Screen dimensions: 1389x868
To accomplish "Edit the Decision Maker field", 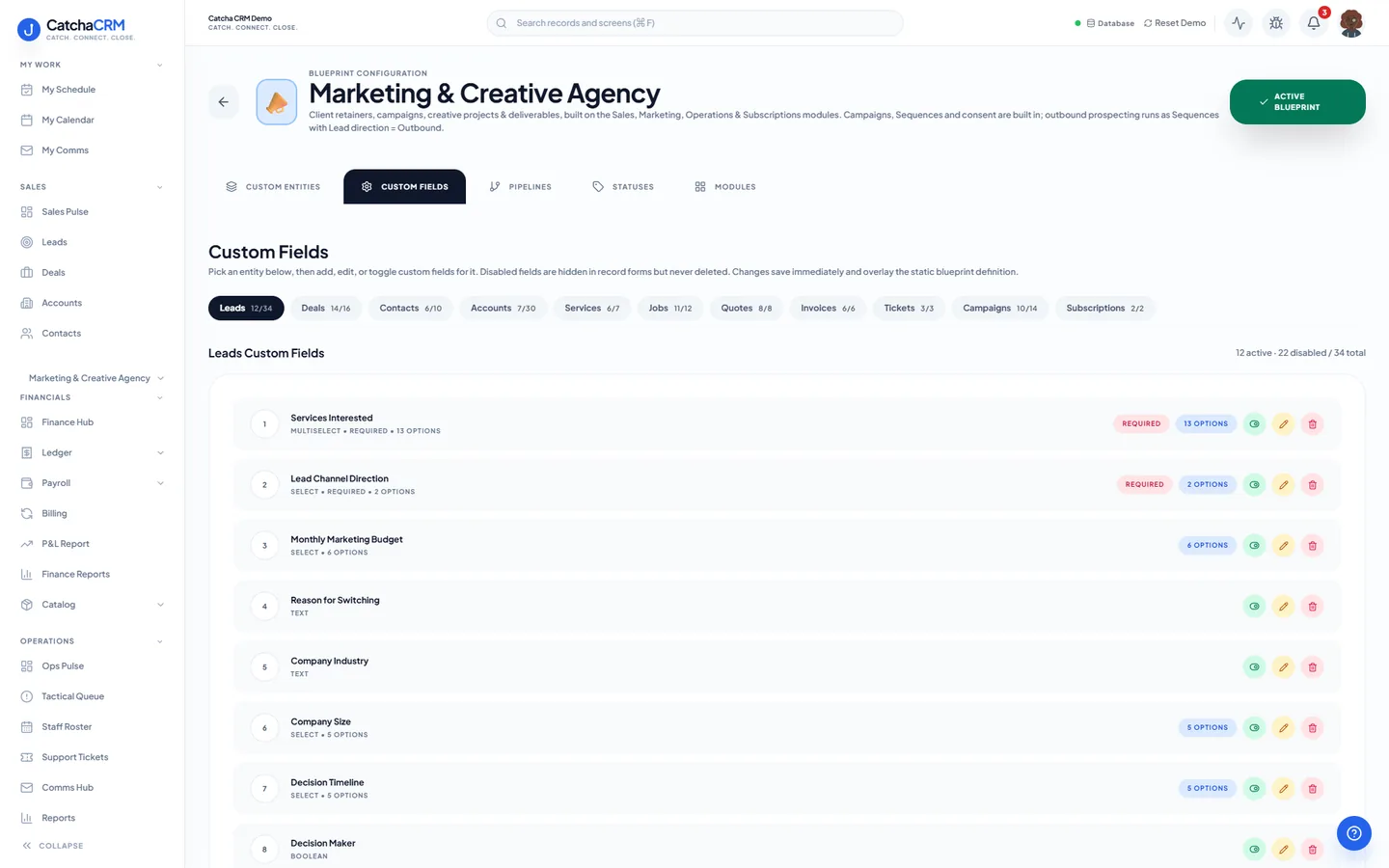I will tap(1283, 849).
